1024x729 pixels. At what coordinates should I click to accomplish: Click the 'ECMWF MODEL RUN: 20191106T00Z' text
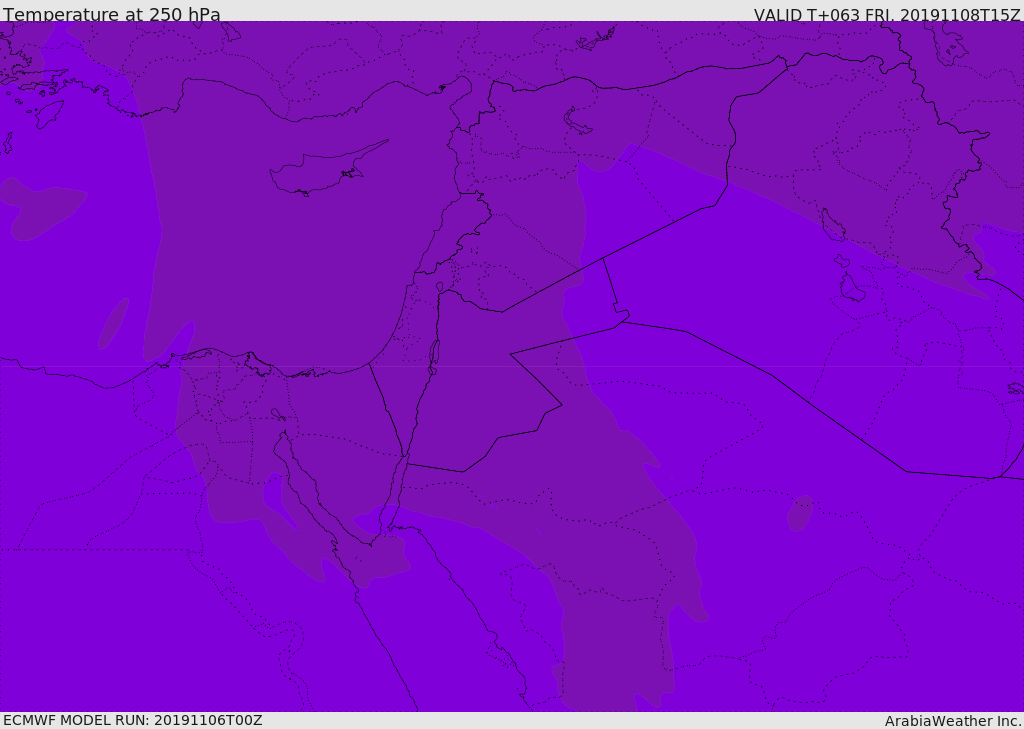(x=133, y=720)
